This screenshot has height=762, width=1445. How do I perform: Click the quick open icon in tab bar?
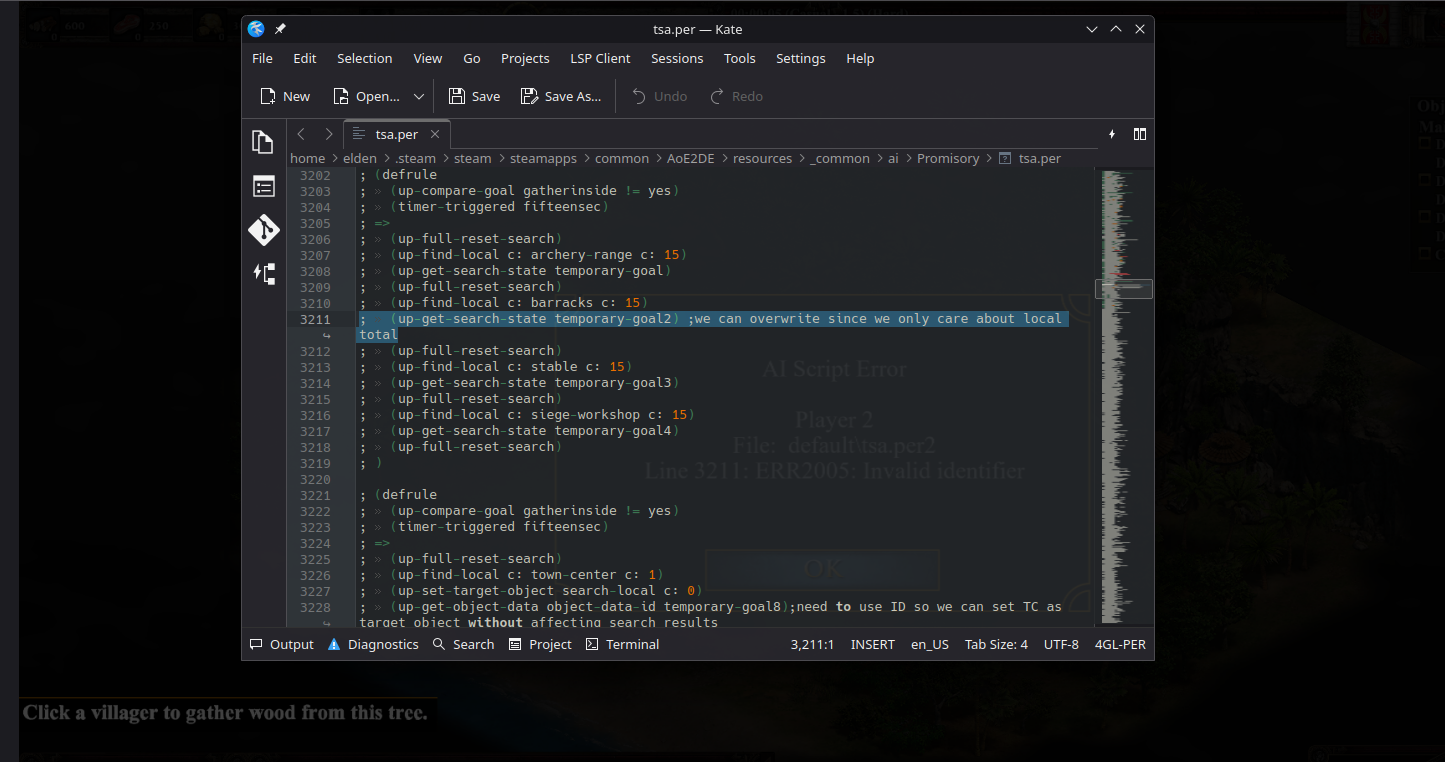[1112, 134]
